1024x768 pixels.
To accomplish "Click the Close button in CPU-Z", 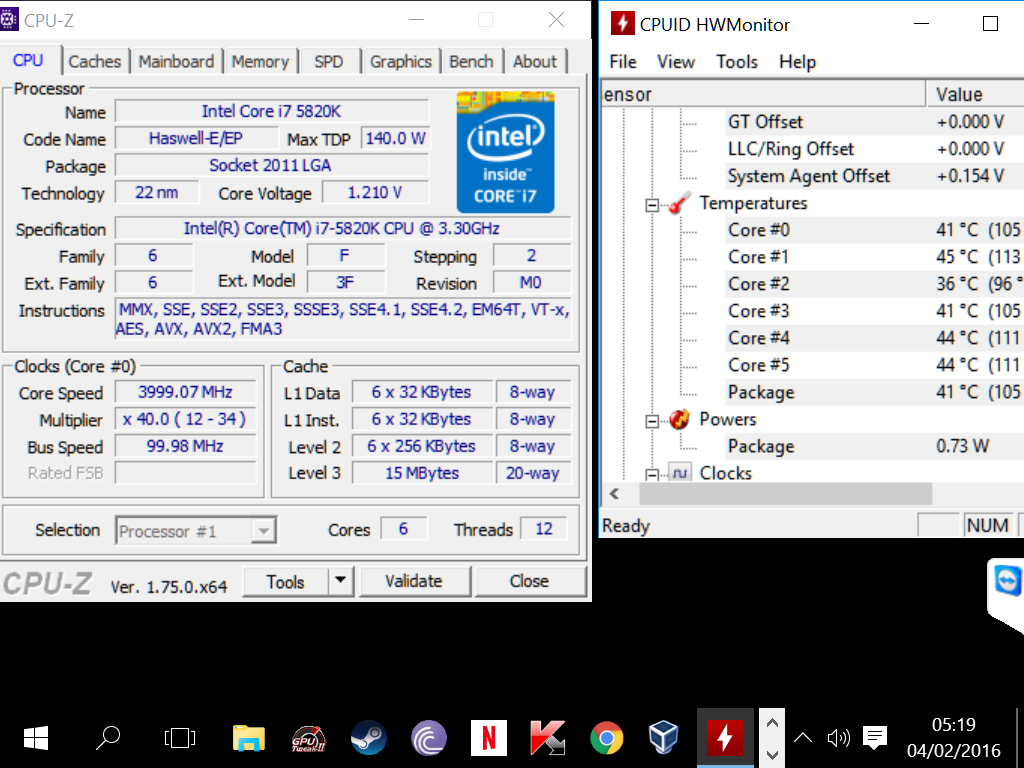I will (530, 581).
